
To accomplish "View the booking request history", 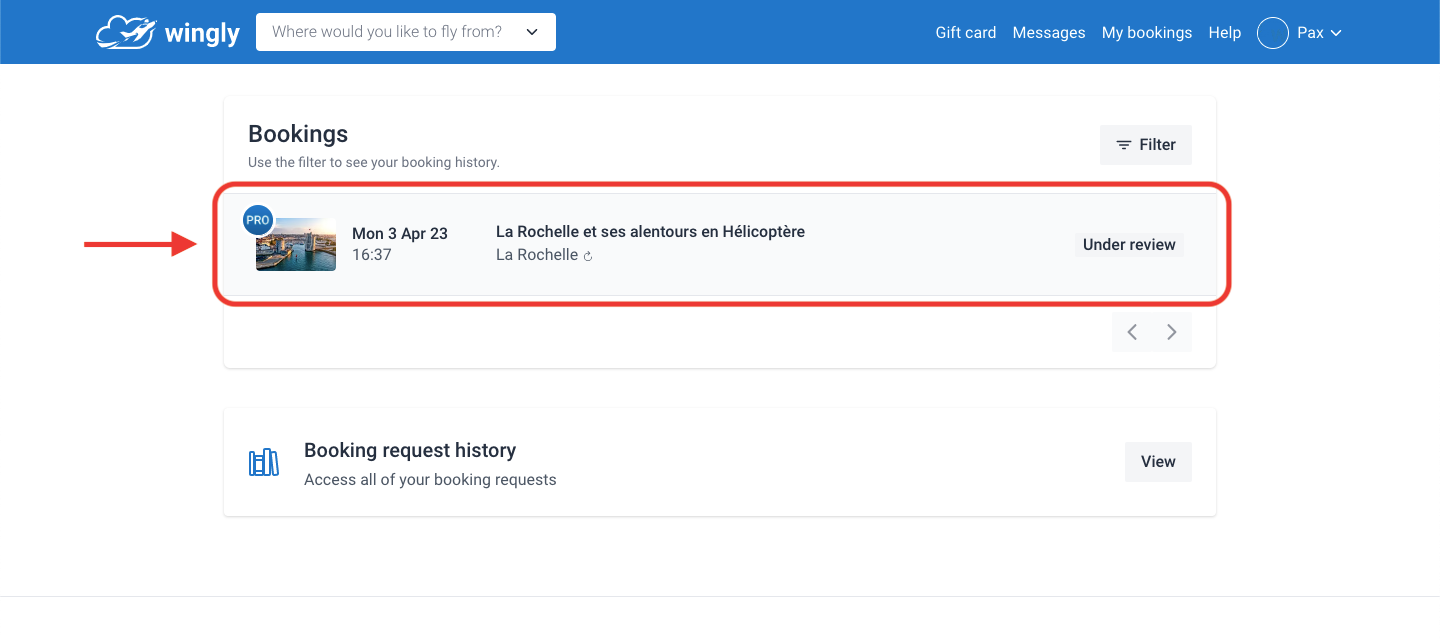I will tap(1158, 462).
